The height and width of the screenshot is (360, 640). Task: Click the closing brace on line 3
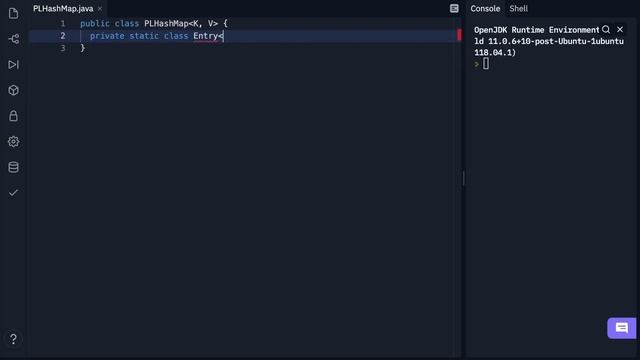[82, 48]
